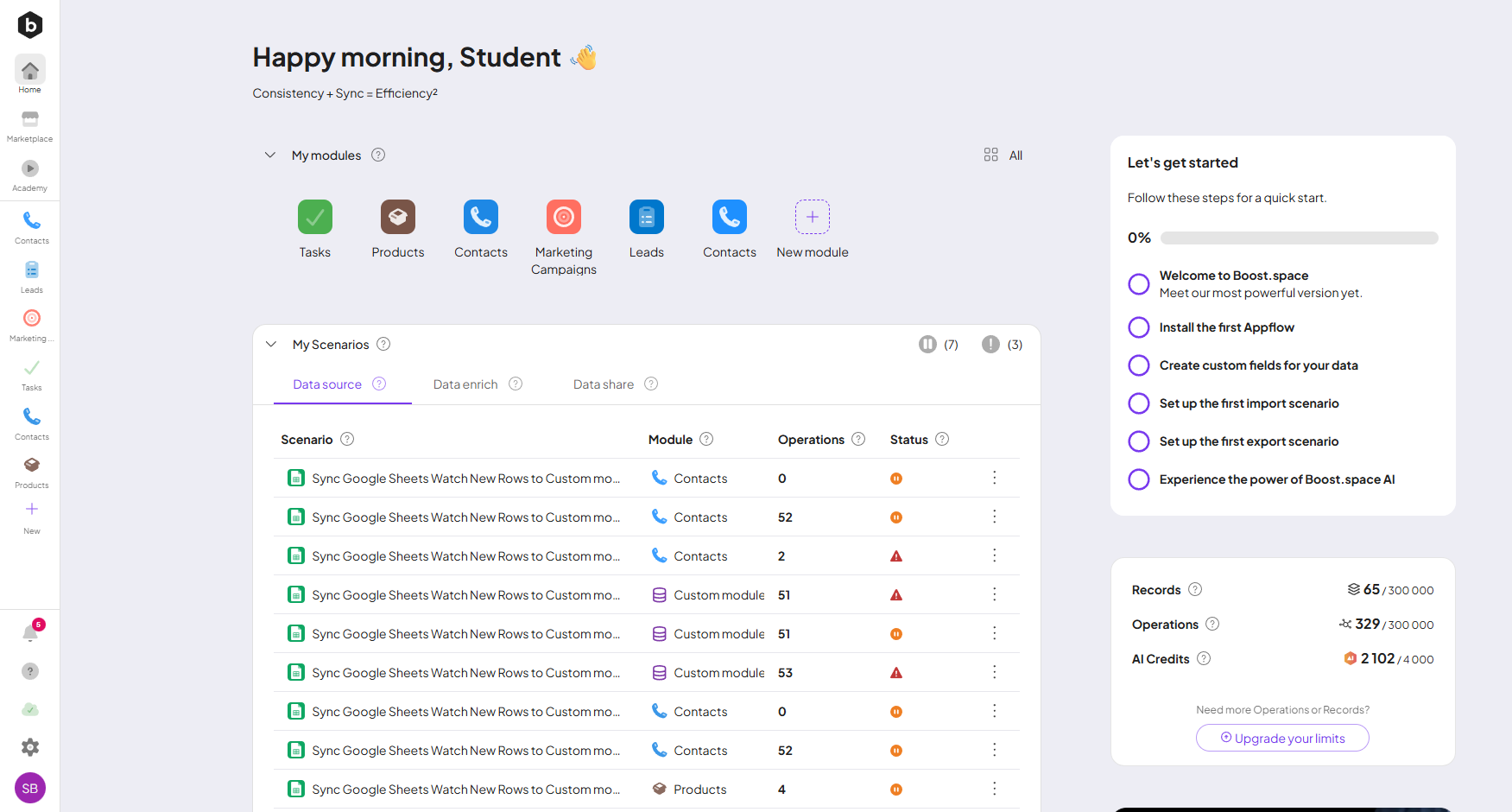Switch to the Data share tab

(x=603, y=384)
